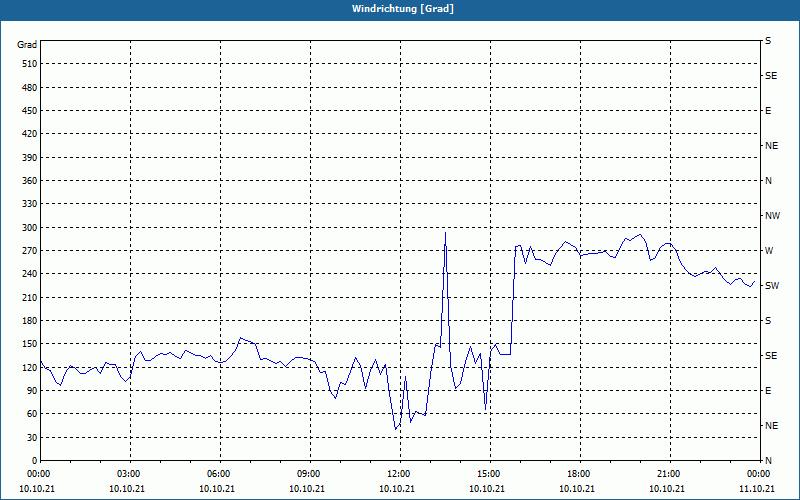
Task: Select the 10.10.21 date below 12:00
Action: (397, 488)
